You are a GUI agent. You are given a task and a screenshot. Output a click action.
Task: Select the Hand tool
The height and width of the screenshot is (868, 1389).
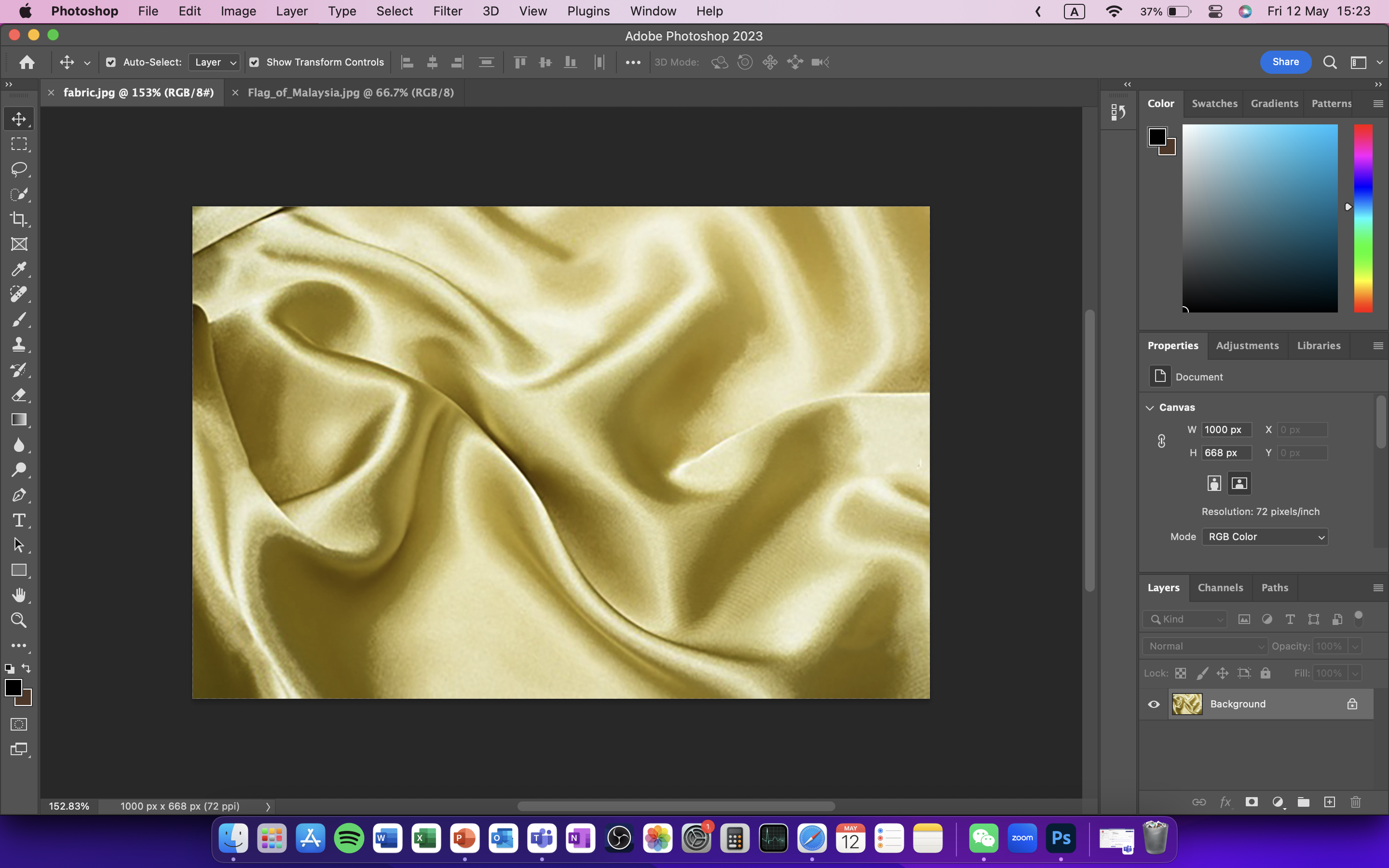pyautogui.click(x=19, y=596)
